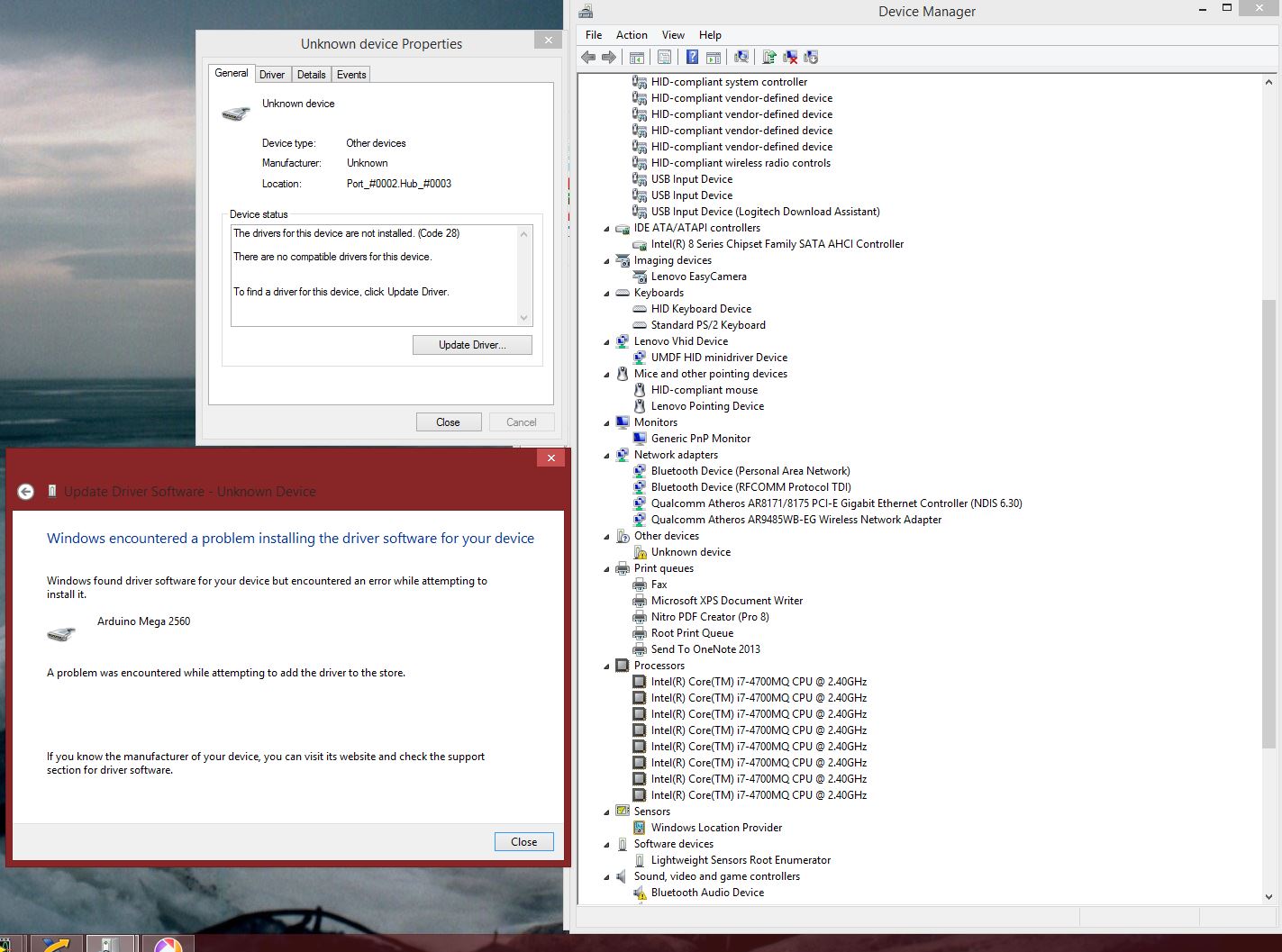Click the Update Driver... button
The width and height of the screenshot is (1282, 952).
(472, 345)
